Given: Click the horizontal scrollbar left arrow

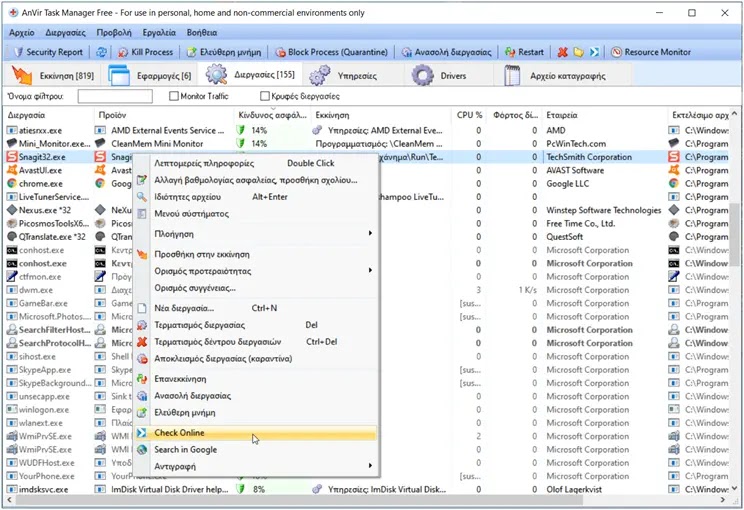Looking at the screenshot, I should point(9,500).
